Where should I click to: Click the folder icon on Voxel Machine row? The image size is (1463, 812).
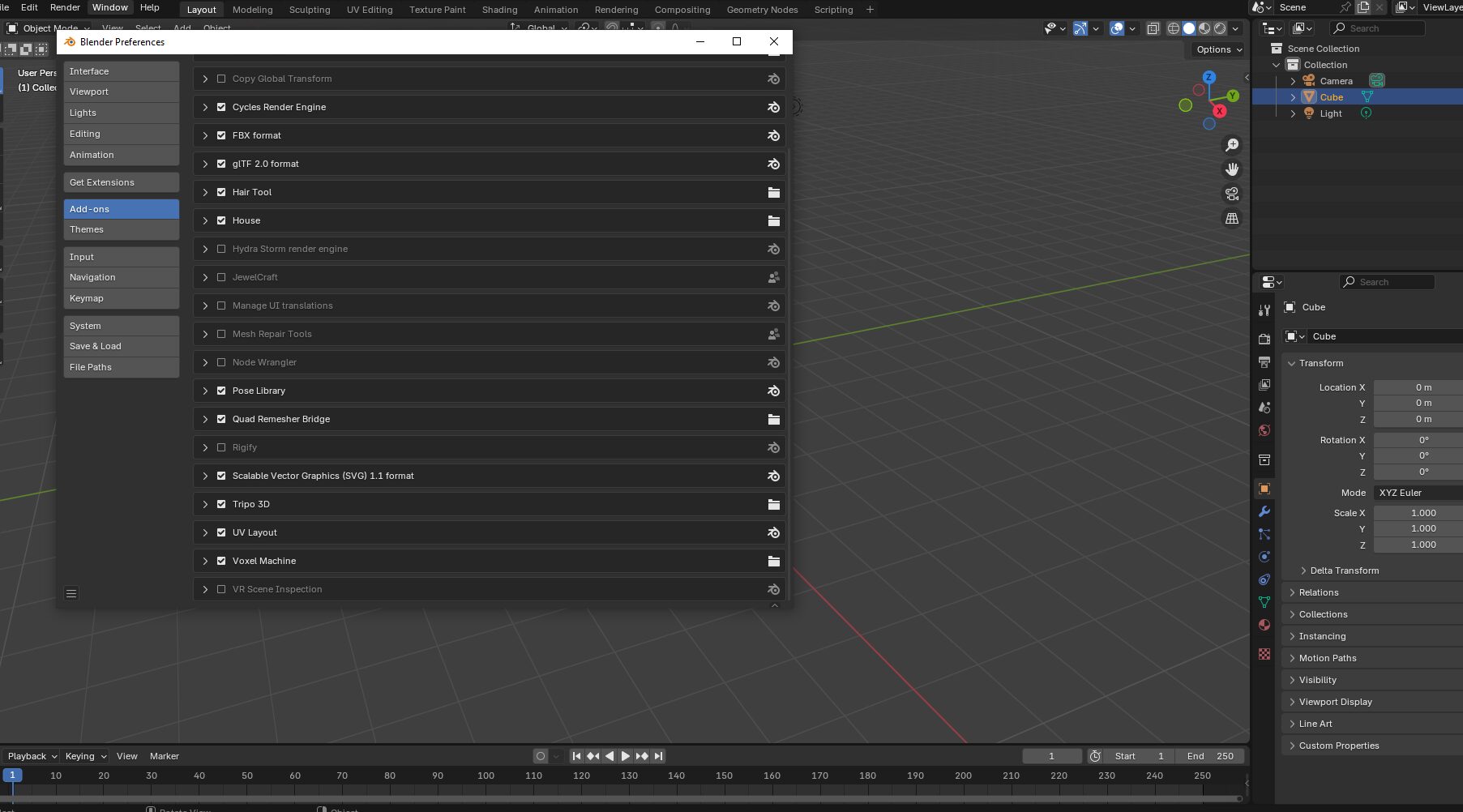pos(773,561)
